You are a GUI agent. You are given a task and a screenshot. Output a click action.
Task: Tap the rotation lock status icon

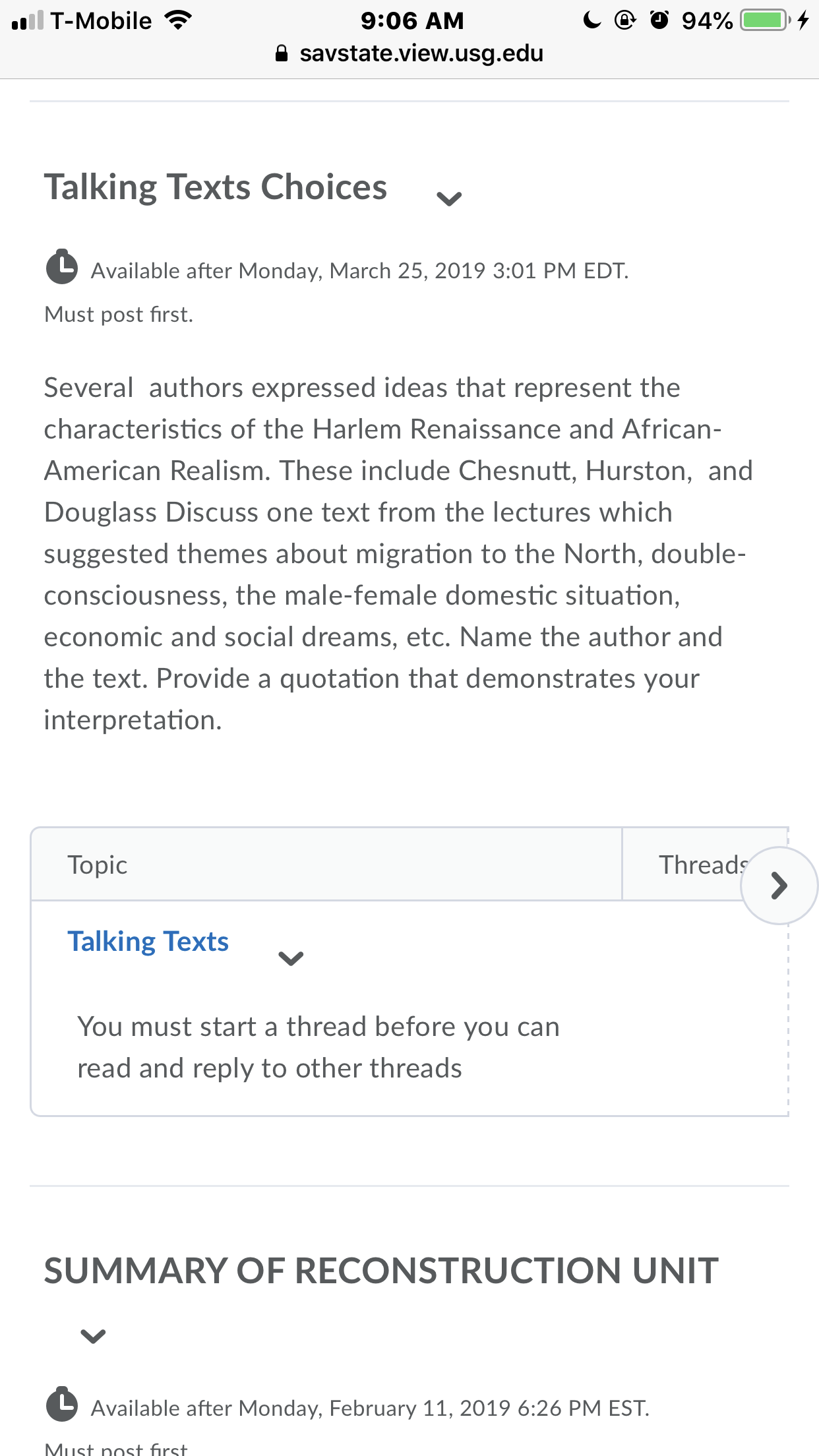point(624,20)
